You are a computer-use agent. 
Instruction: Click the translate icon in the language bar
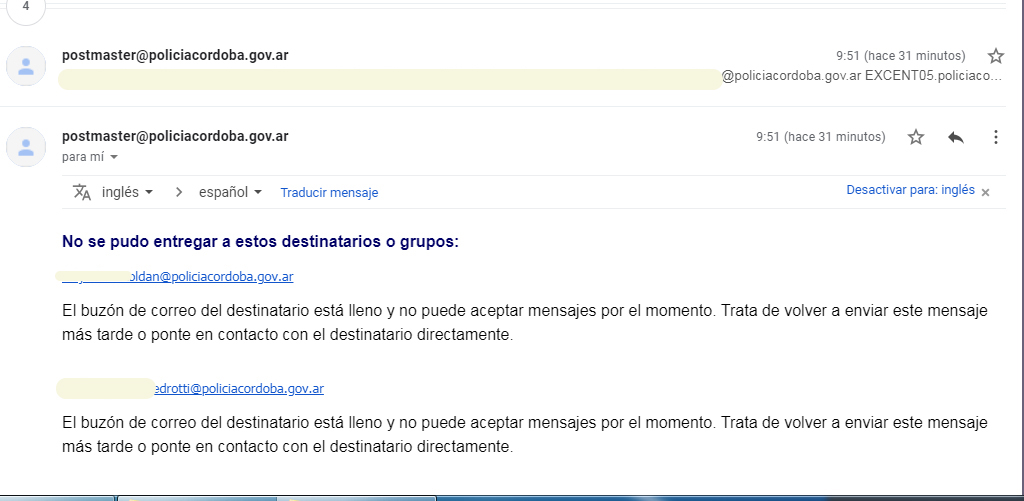tap(82, 192)
